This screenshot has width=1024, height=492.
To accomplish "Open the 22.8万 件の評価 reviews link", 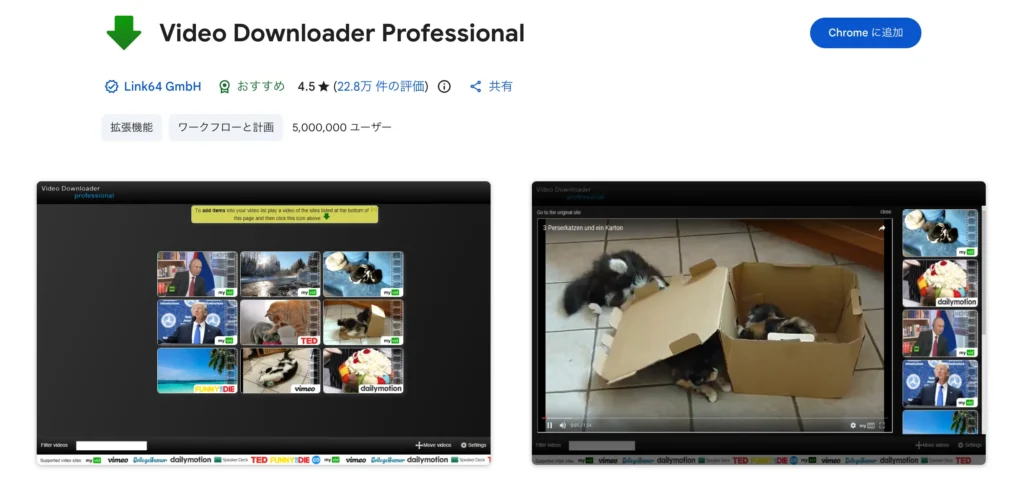I will (381, 86).
